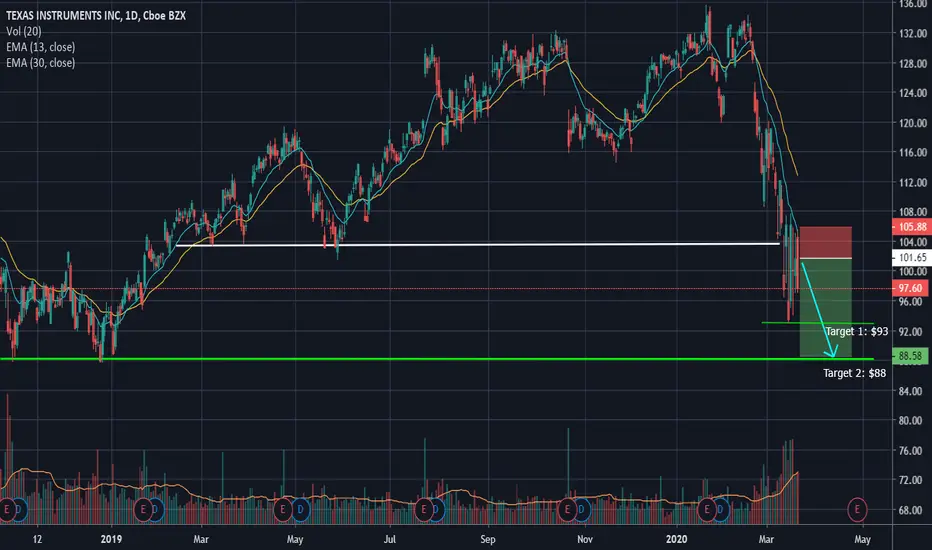Click the 120.00 price axis label
The width and height of the screenshot is (932, 550).
(x=913, y=123)
